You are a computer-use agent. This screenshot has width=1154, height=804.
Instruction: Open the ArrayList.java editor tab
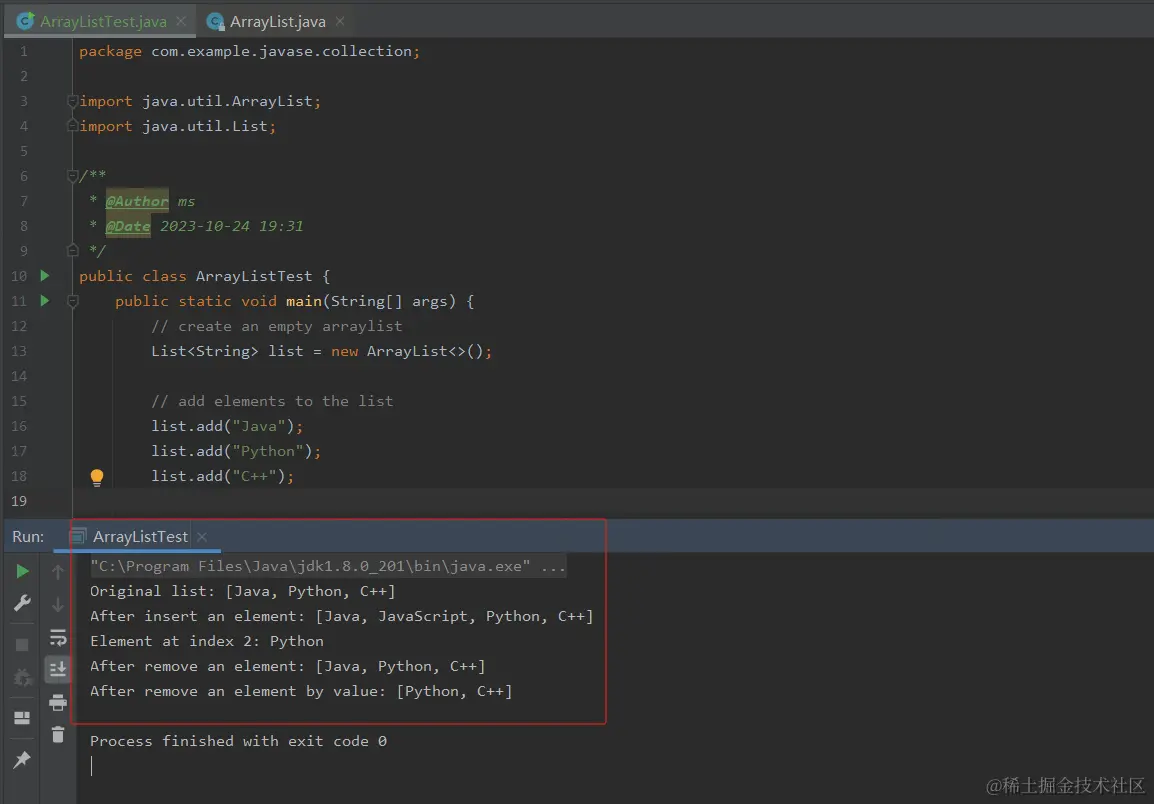277,21
